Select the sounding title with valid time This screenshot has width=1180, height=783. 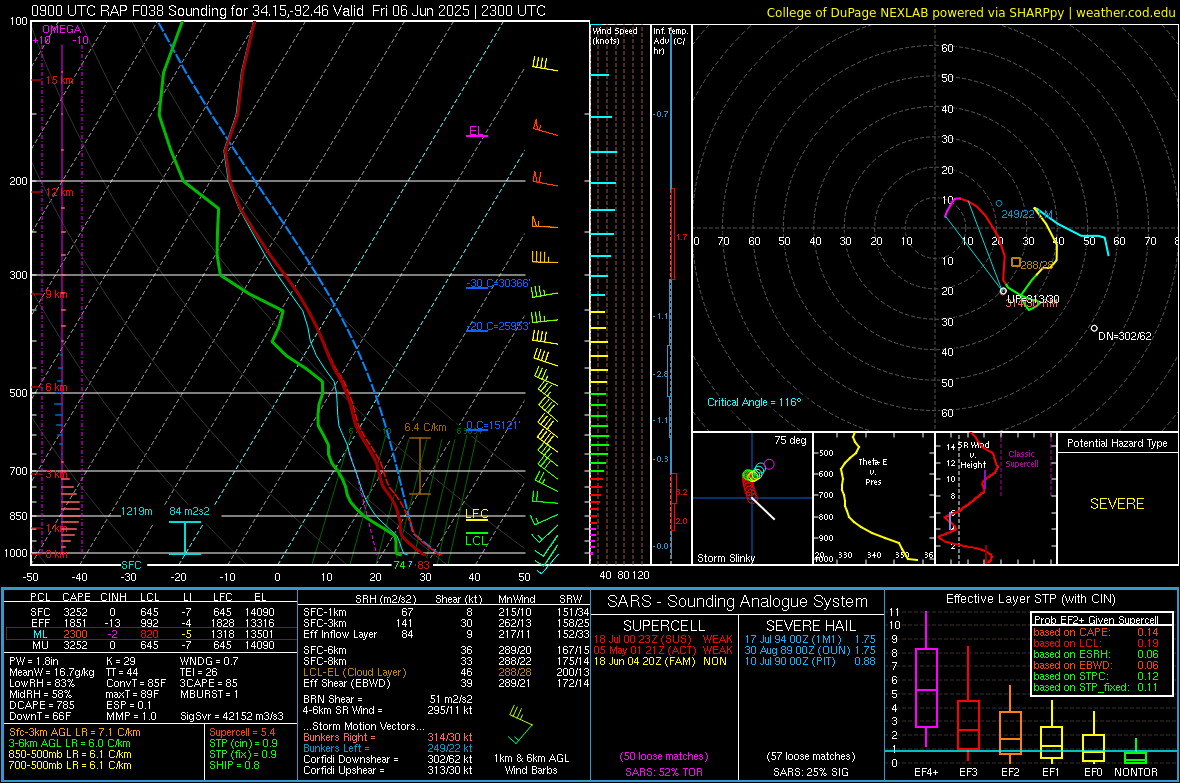288,11
